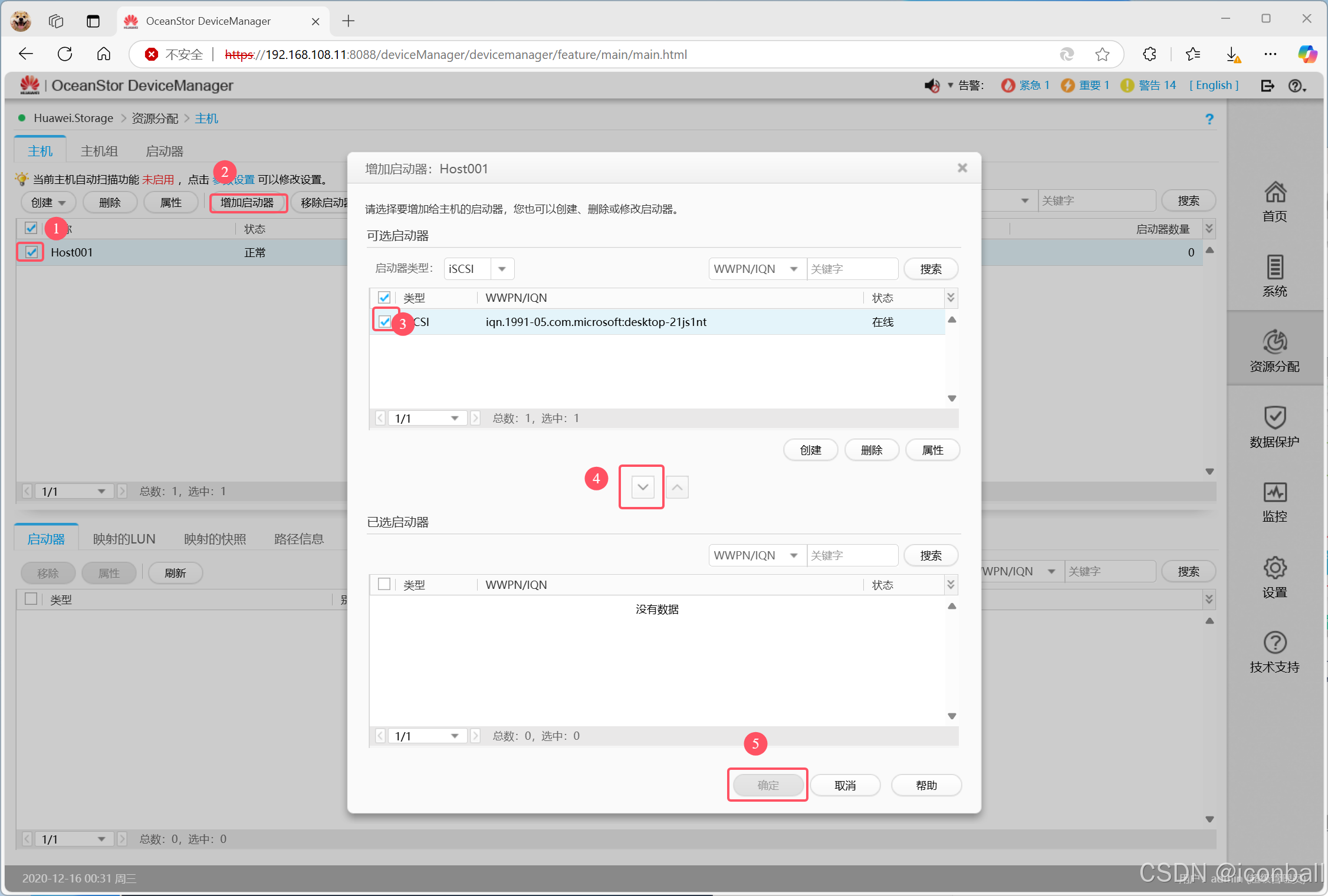The image size is (1328, 896).
Task: Open the 创建 dropdown button on host toolbar
Action: pyautogui.click(x=48, y=202)
